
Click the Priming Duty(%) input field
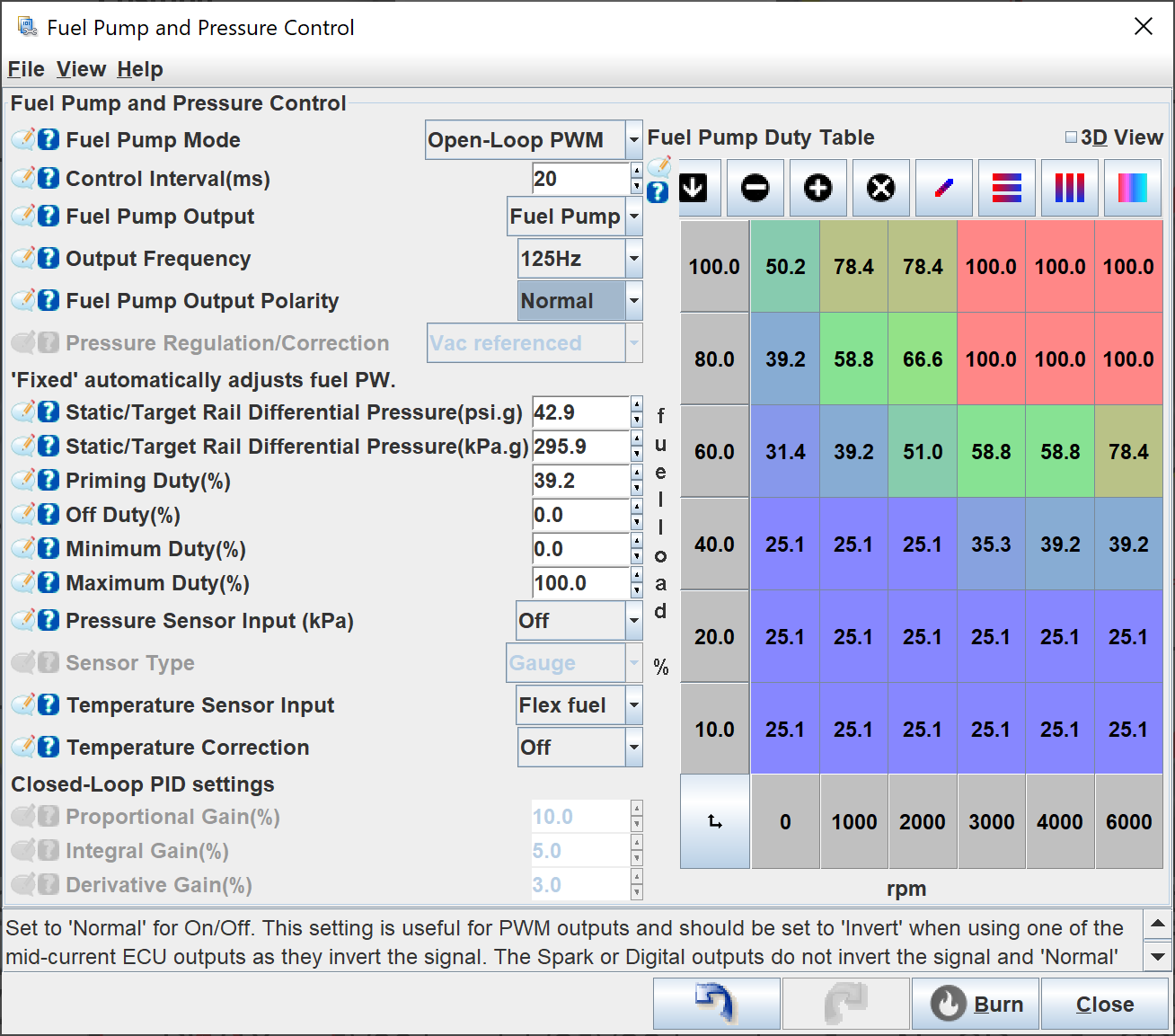(x=580, y=481)
